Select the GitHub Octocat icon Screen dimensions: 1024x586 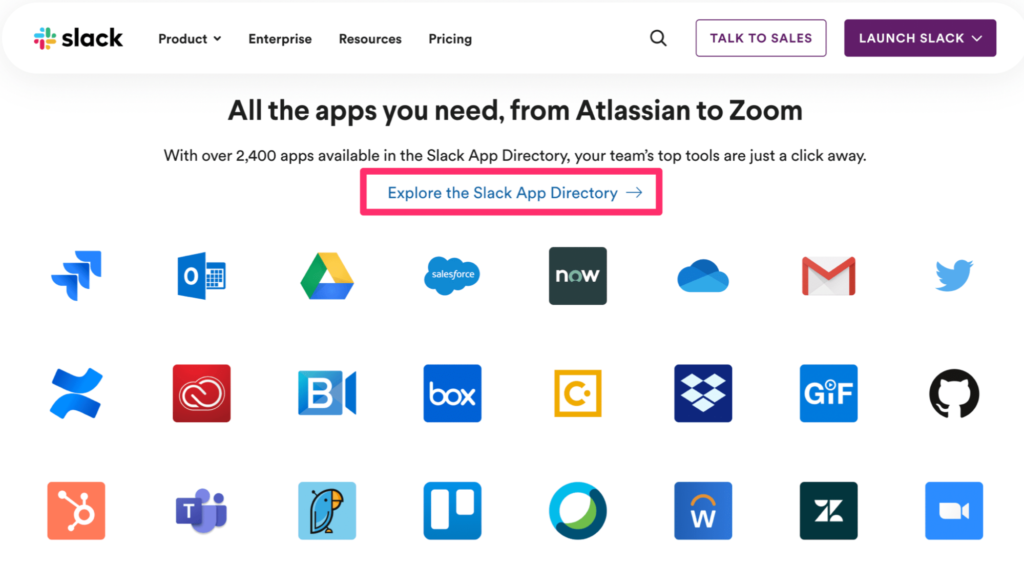tap(953, 393)
